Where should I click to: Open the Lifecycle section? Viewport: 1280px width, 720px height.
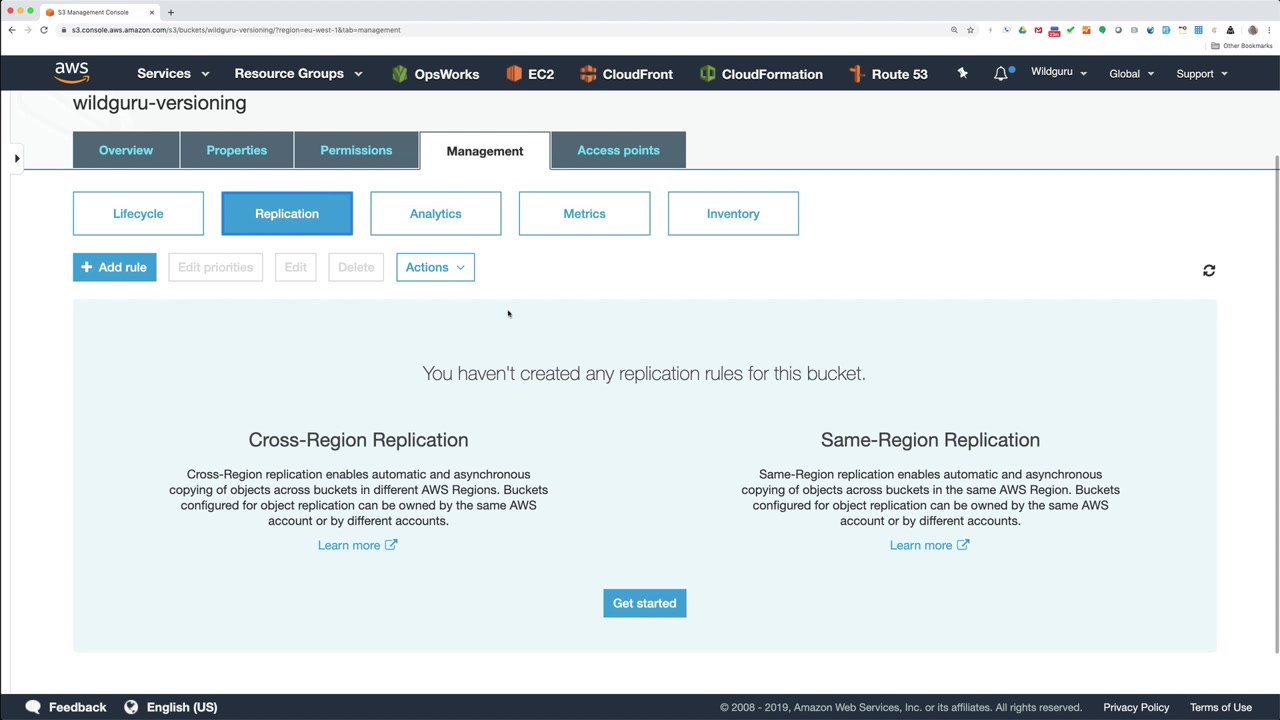[138, 214]
